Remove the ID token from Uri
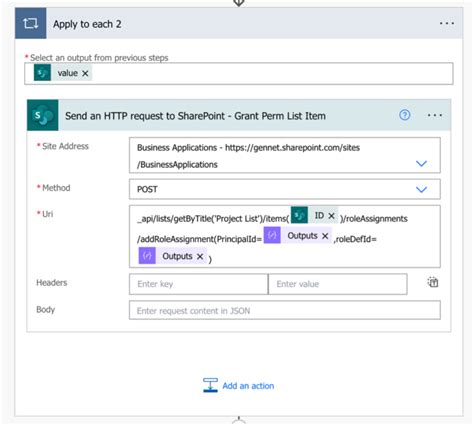This screenshot has width=474, height=426. pyautogui.click(x=331, y=216)
